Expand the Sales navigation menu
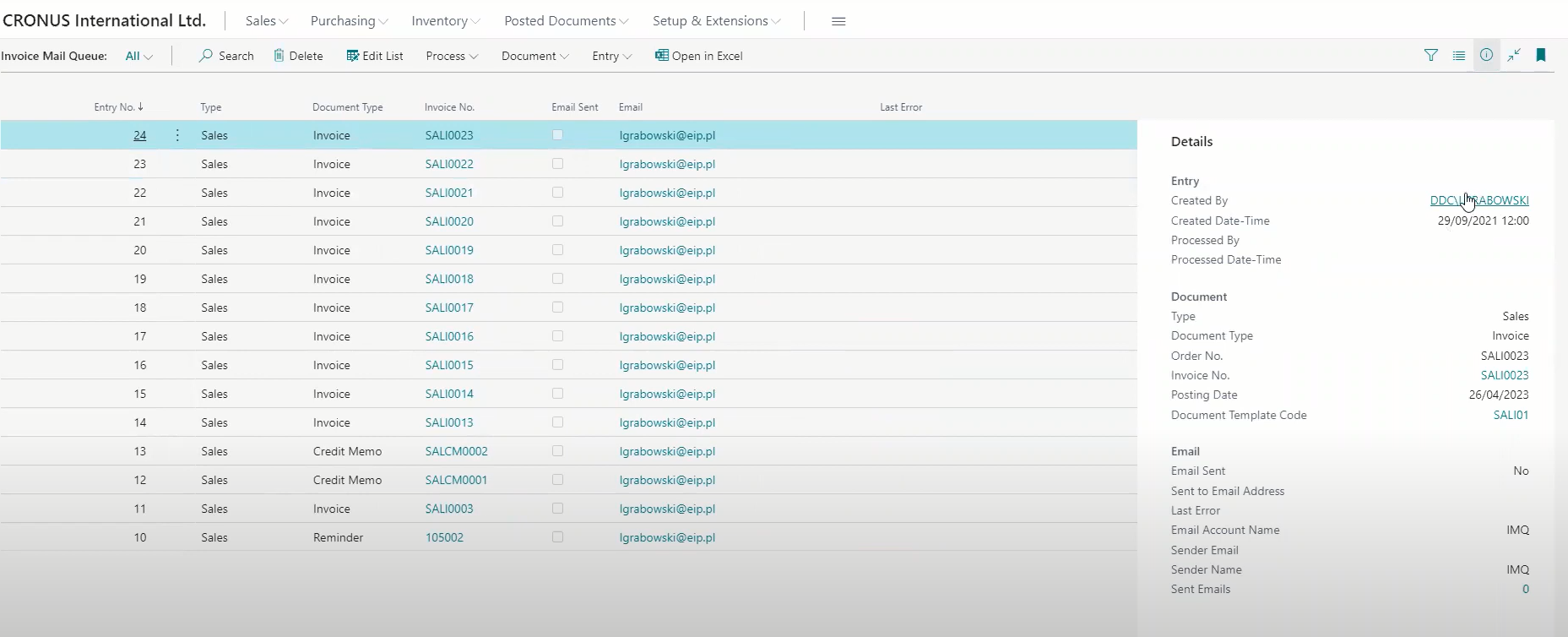Screen dimensions: 1568x637 [x=267, y=21]
